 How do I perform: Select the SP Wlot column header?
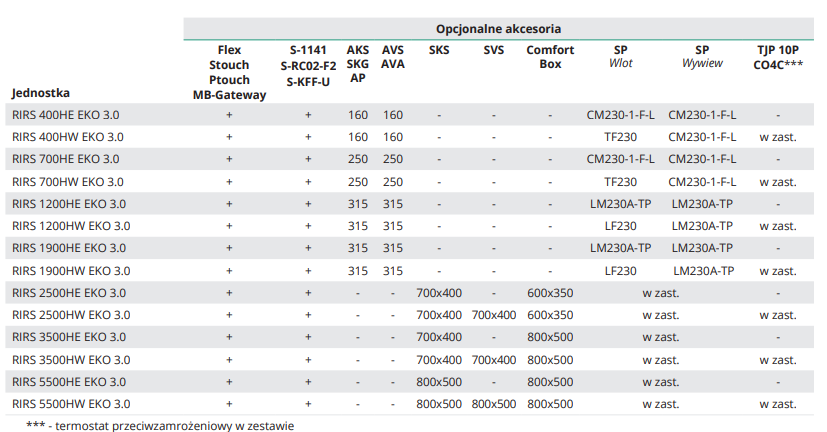(621, 56)
